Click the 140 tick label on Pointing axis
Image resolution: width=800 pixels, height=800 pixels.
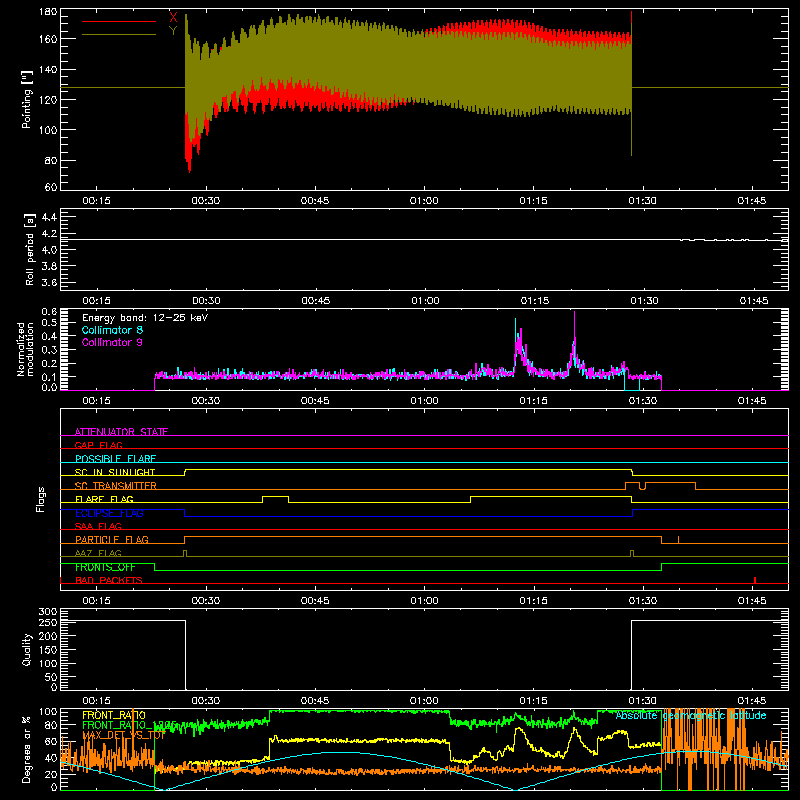48,69
